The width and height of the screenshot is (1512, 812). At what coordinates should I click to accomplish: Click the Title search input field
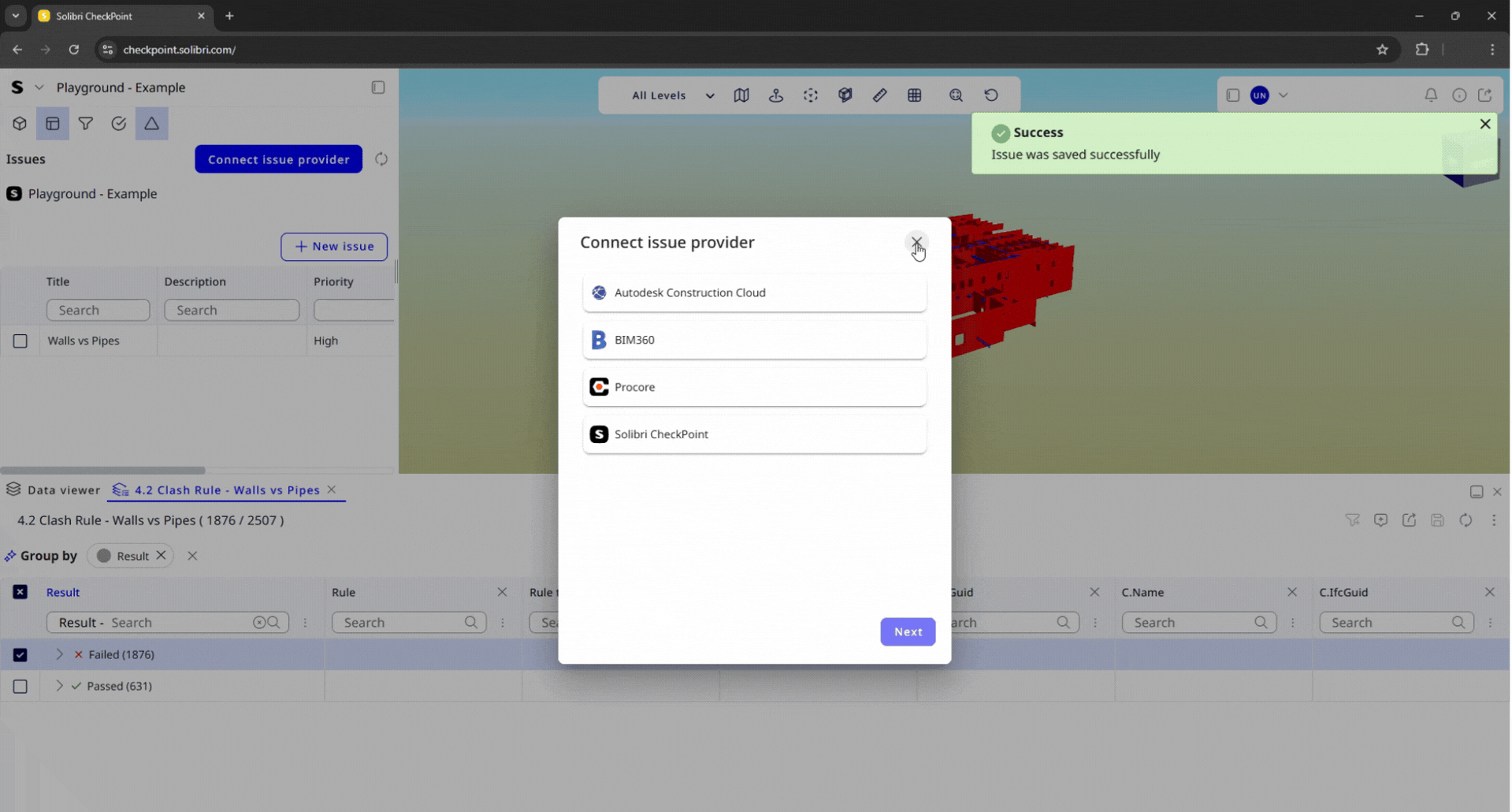tap(98, 311)
